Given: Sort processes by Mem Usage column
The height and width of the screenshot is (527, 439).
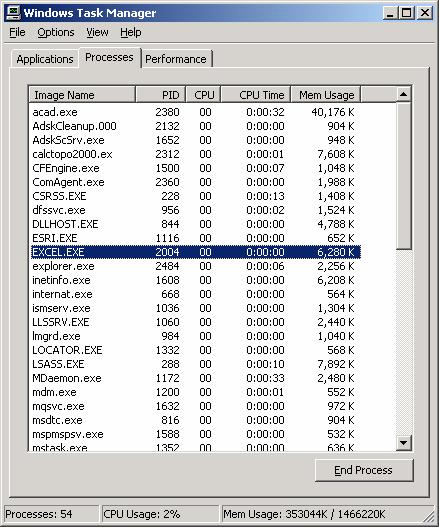Looking at the screenshot, I should [x=325, y=95].
